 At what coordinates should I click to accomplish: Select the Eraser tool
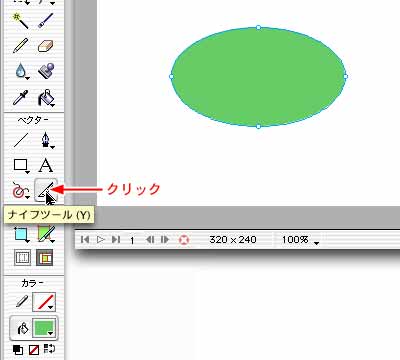click(x=46, y=46)
